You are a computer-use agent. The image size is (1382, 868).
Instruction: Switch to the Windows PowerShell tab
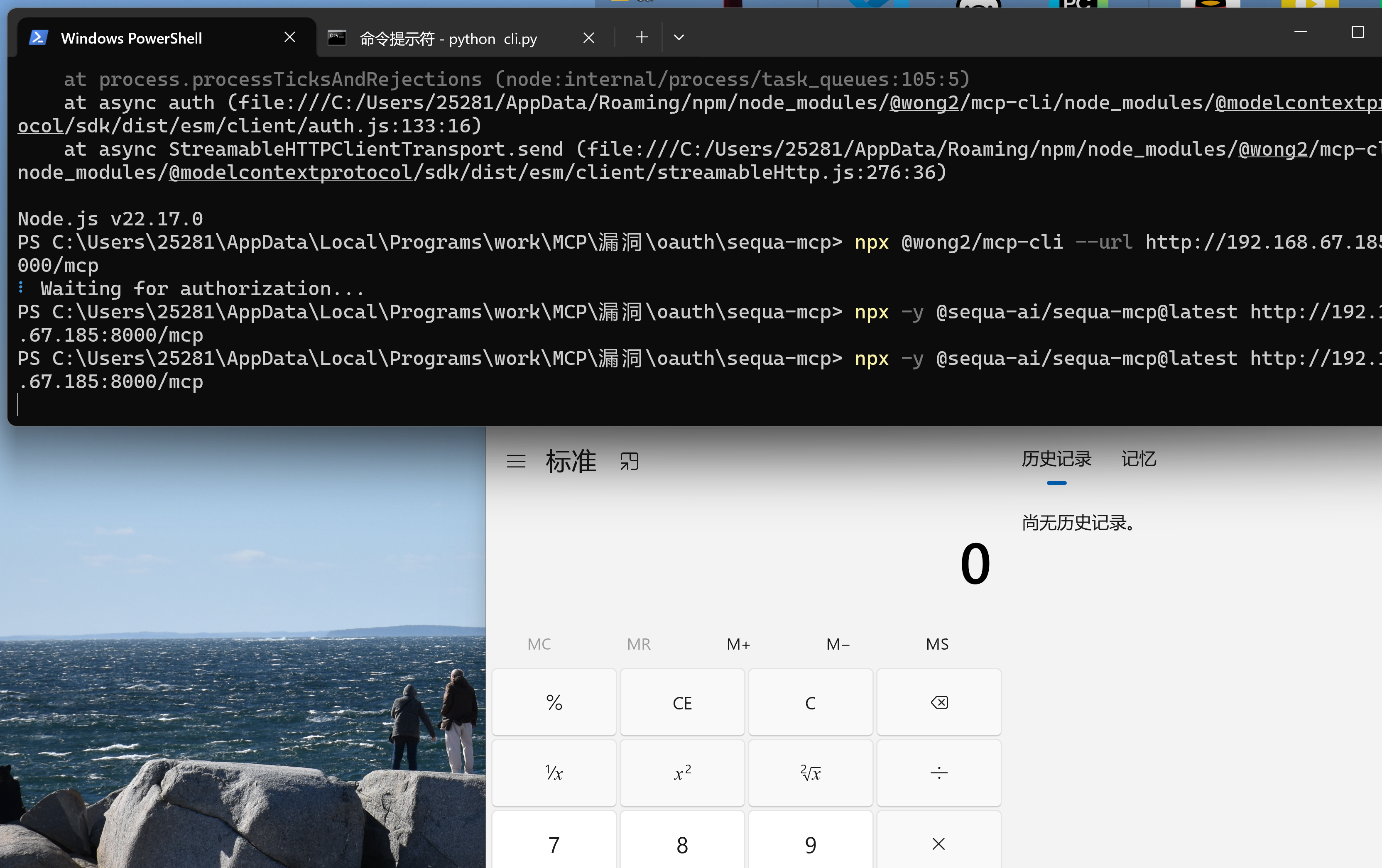coord(131,39)
